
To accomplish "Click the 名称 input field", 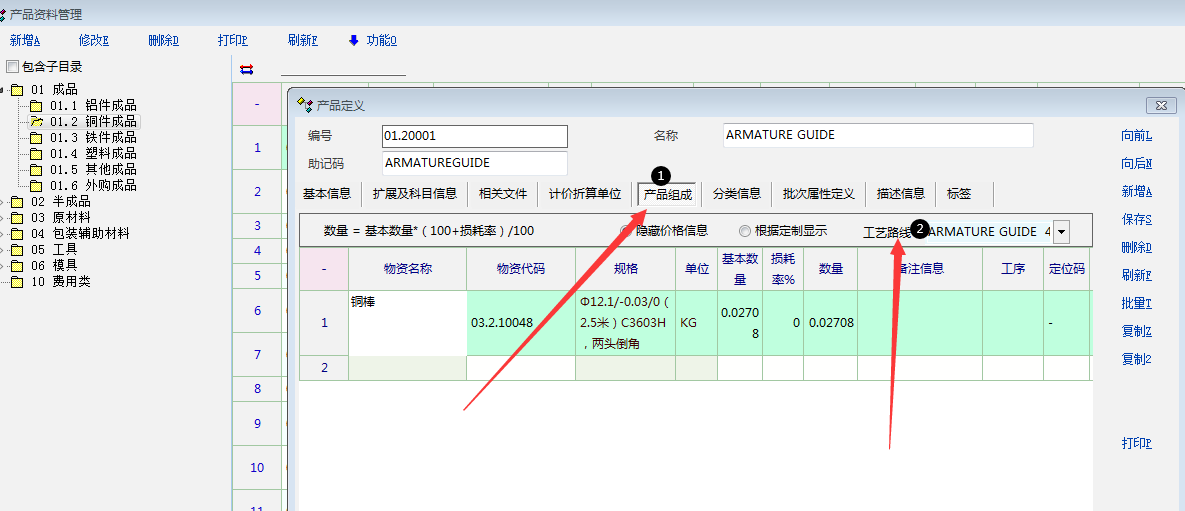I will [877, 135].
